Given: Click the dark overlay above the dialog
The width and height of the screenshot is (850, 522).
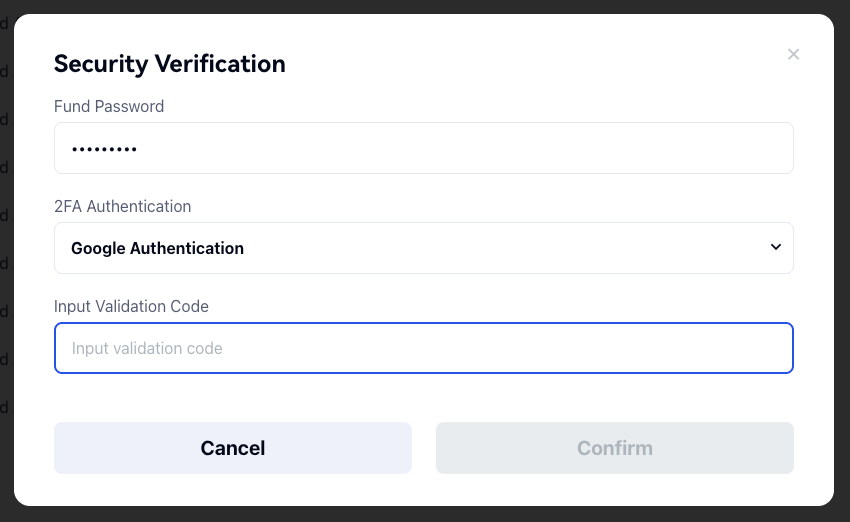Looking at the screenshot, I should [x=425, y=6].
